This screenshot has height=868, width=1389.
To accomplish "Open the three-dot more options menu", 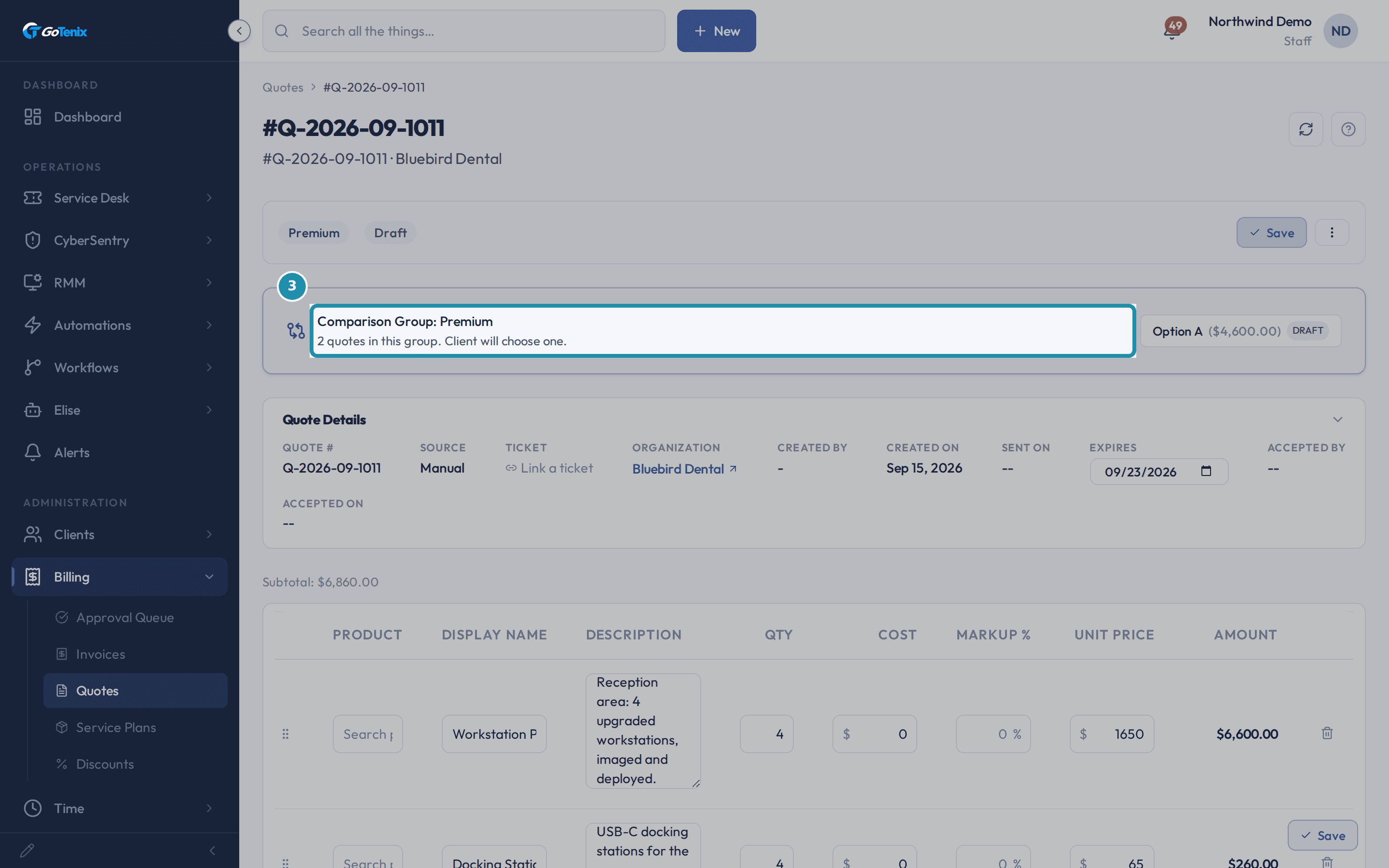I will (1332, 232).
